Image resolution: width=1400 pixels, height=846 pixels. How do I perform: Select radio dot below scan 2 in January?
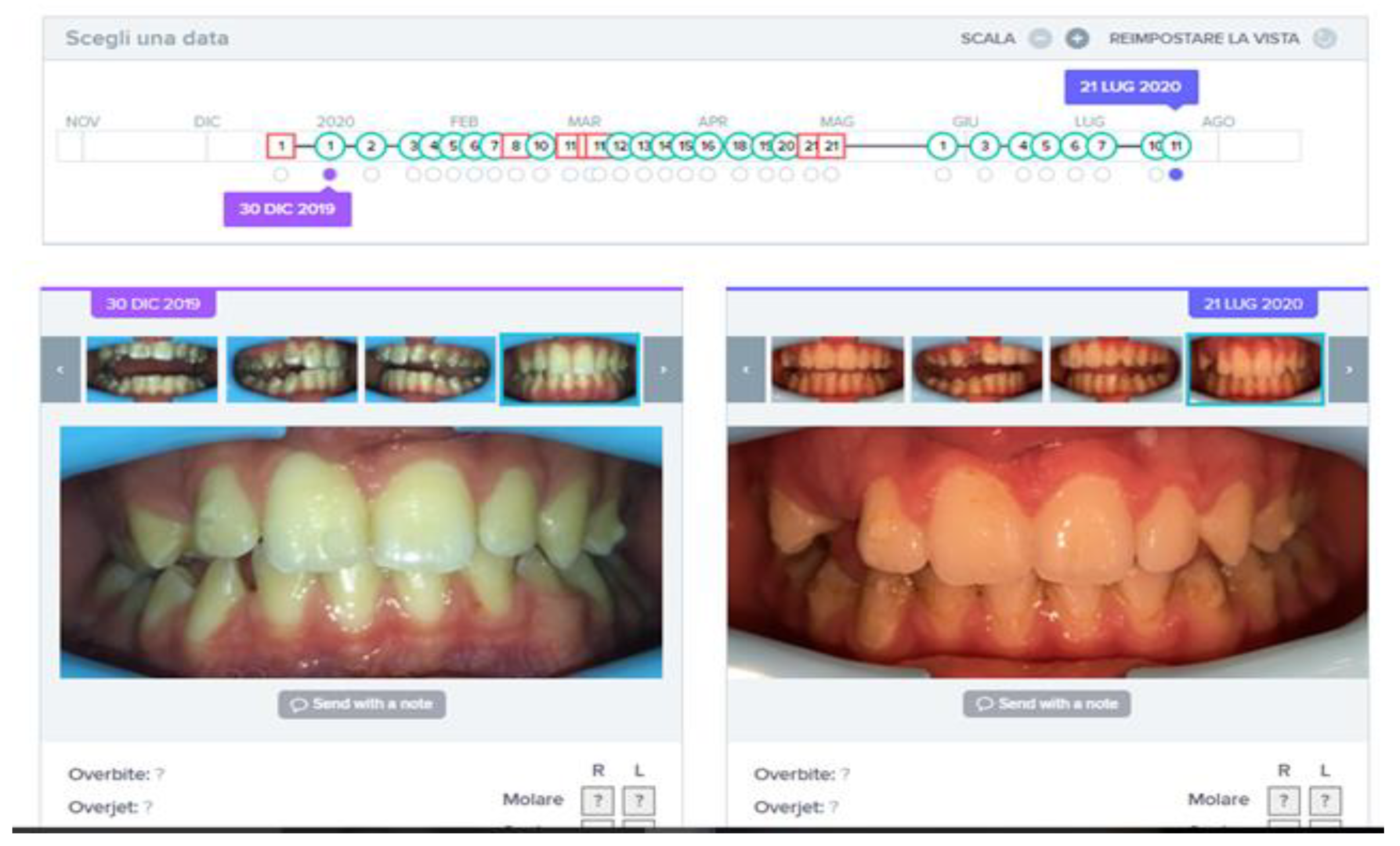point(371,174)
